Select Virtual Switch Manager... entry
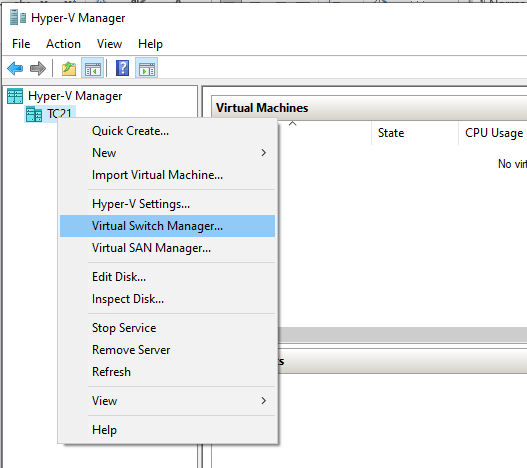Image resolution: width=527 pixels, height=468 pixels. (x=167, y=226)
